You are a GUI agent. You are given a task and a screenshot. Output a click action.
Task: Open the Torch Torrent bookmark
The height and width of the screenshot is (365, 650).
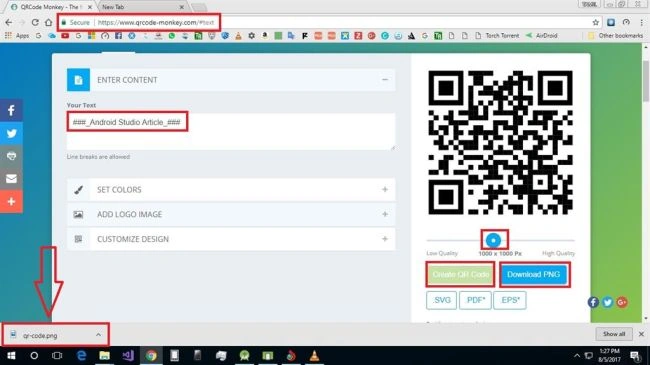pyautogui.click(x=497, y=36)
